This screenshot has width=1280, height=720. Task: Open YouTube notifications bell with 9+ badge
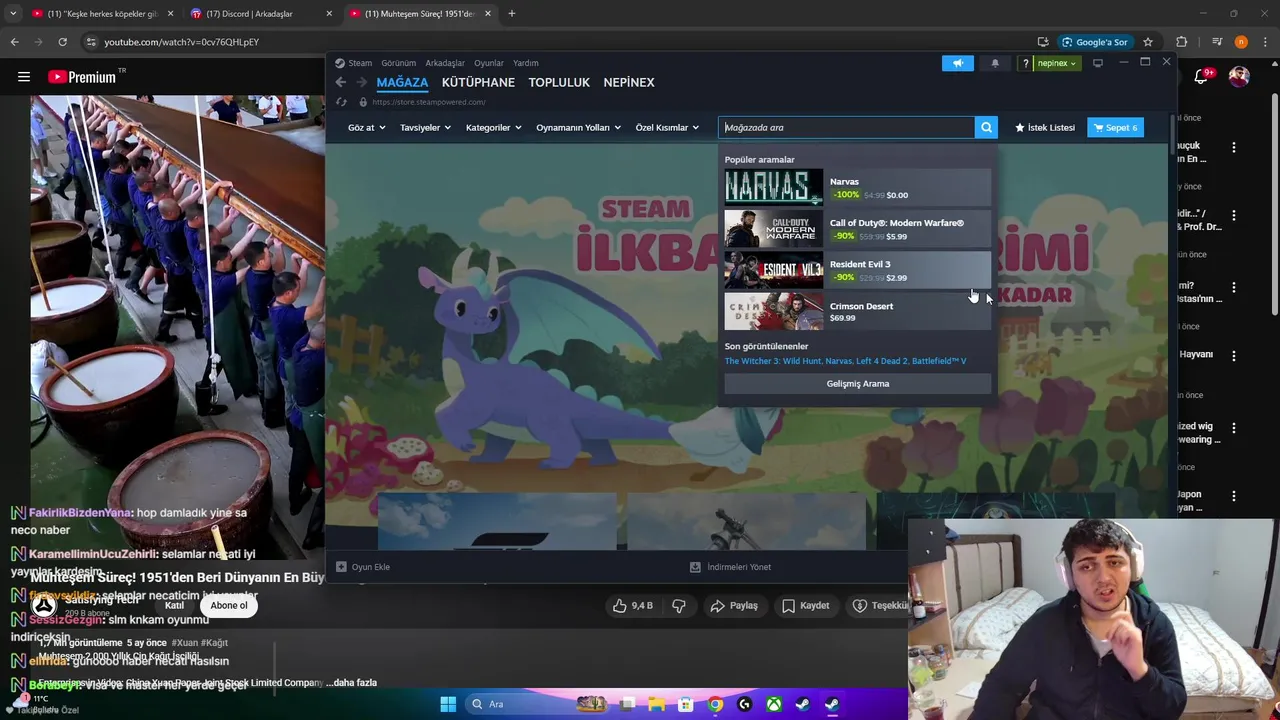pos(1203,77)
